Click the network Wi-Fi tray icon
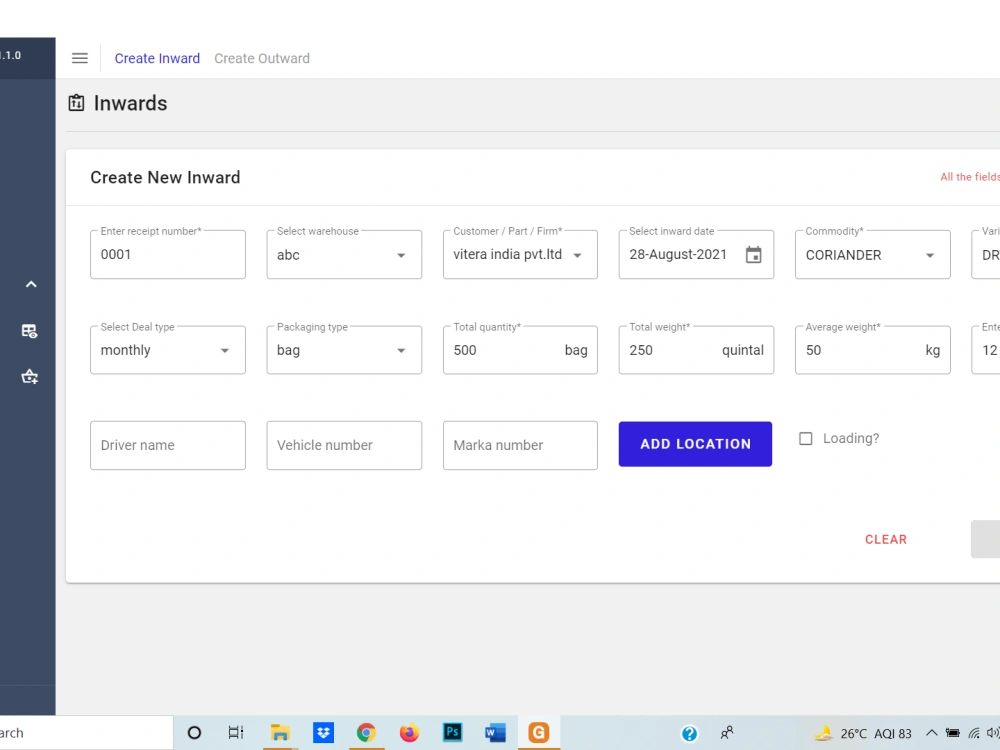 point(974,733)
